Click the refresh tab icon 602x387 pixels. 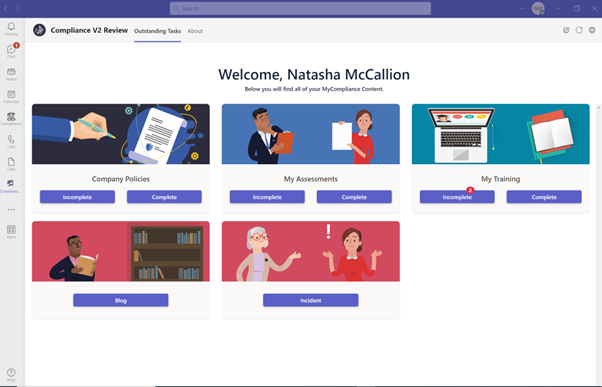579,30
